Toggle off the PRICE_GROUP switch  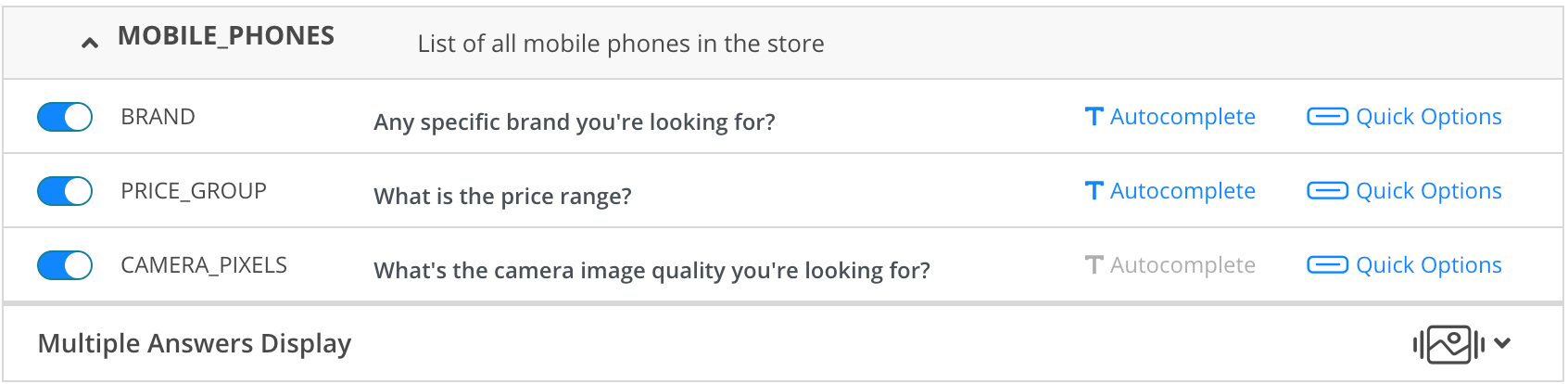click(65, 191)
